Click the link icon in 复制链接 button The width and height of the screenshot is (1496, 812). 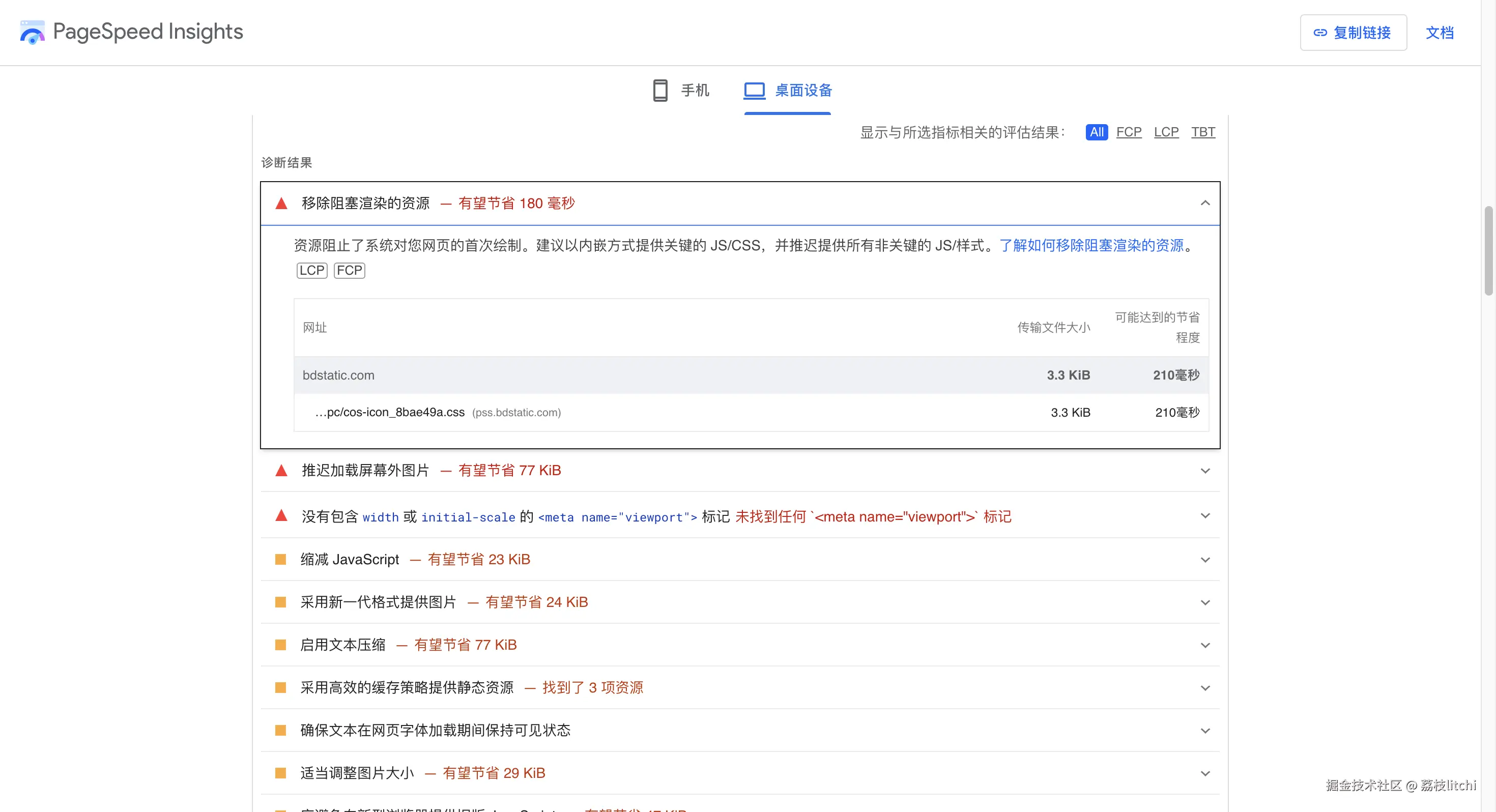(1320, 33)
